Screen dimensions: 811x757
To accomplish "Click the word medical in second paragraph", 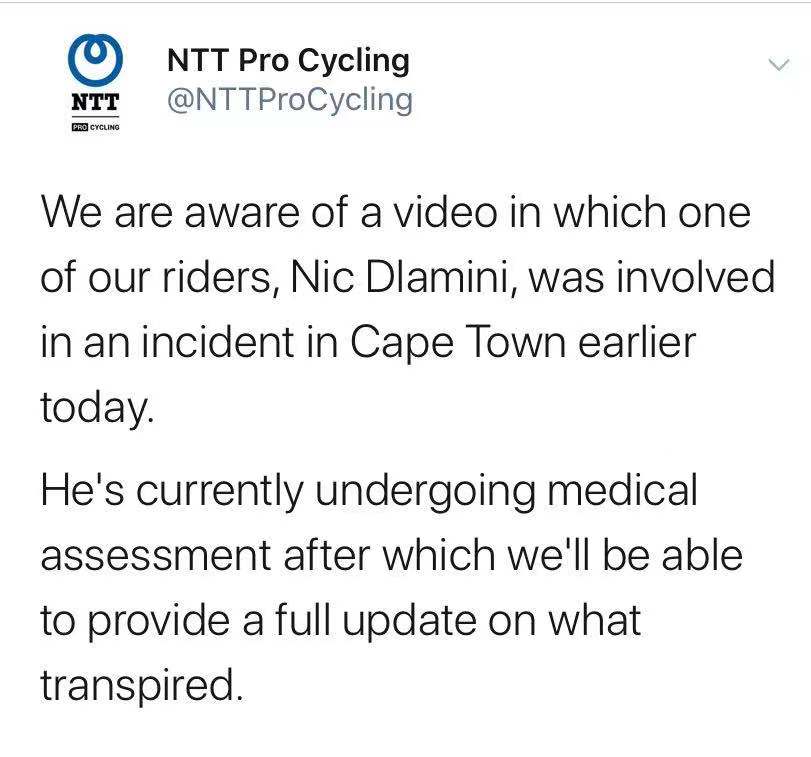I will [623, 490].
